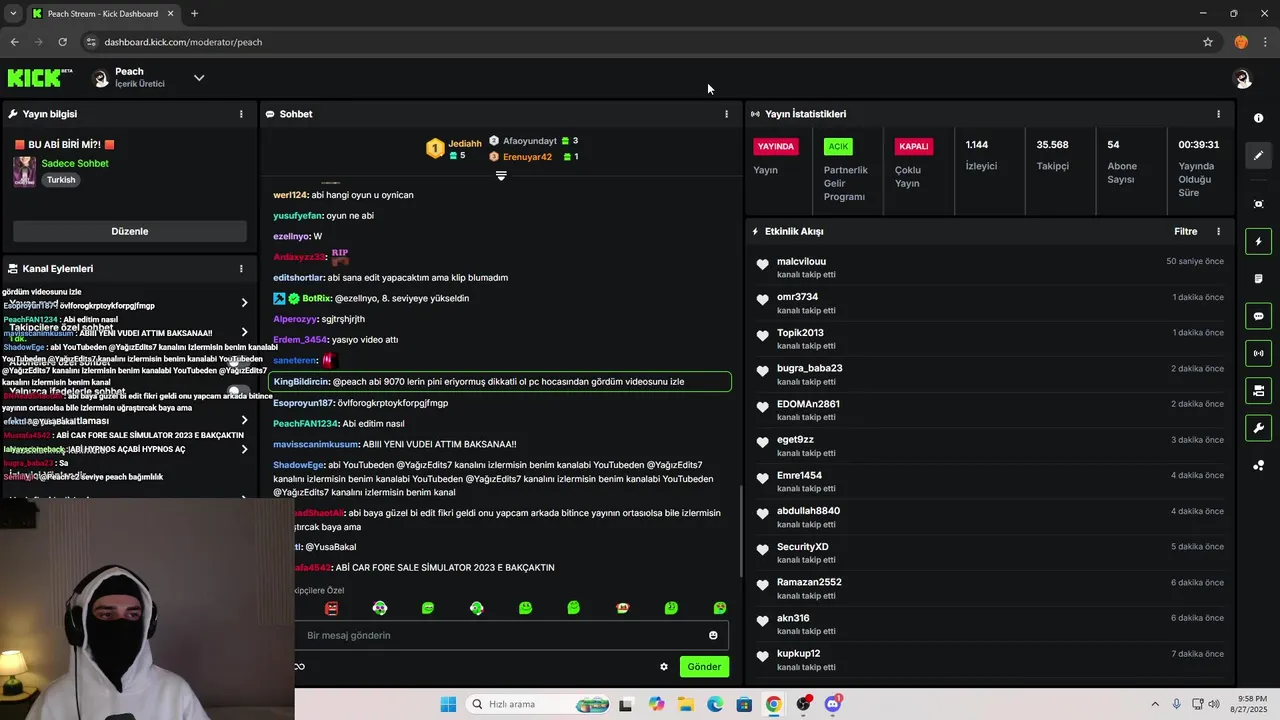Screen dimensions: 1280x720
Task: Toggle the chat bubble panel icon
Action: 1258,316
